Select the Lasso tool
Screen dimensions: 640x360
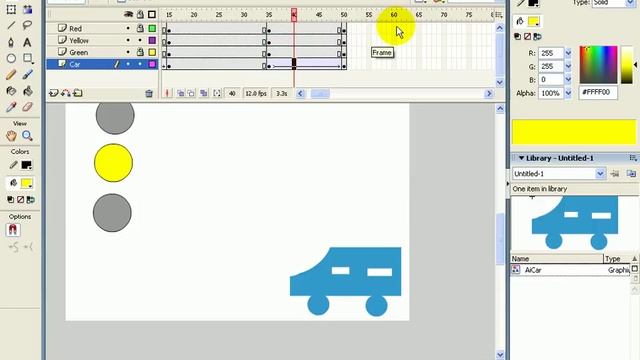coord(27,26)
